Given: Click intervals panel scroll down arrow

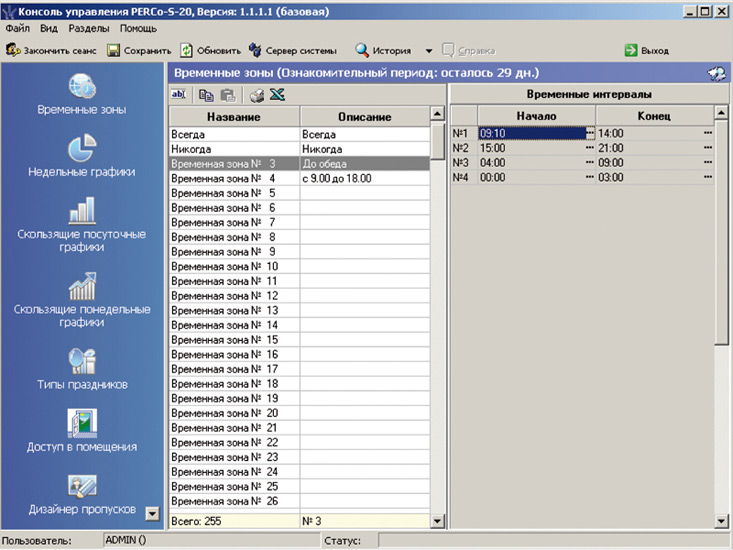Looking at the screenshot, I should (721, 521).
